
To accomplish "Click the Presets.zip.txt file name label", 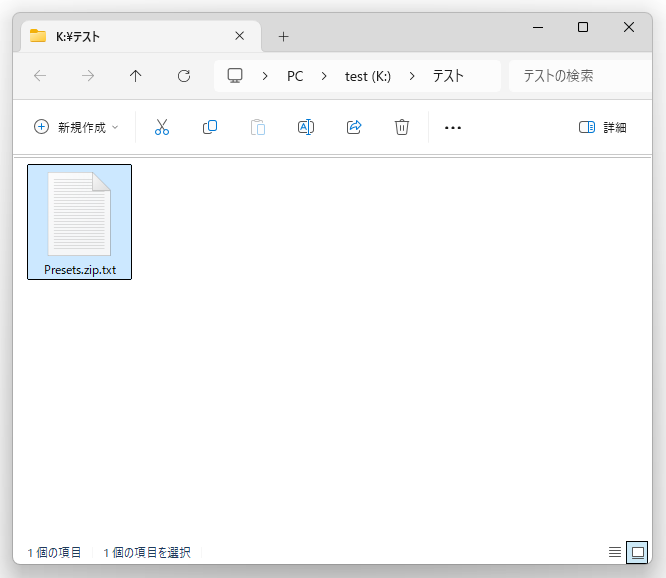I will [80, 270].
